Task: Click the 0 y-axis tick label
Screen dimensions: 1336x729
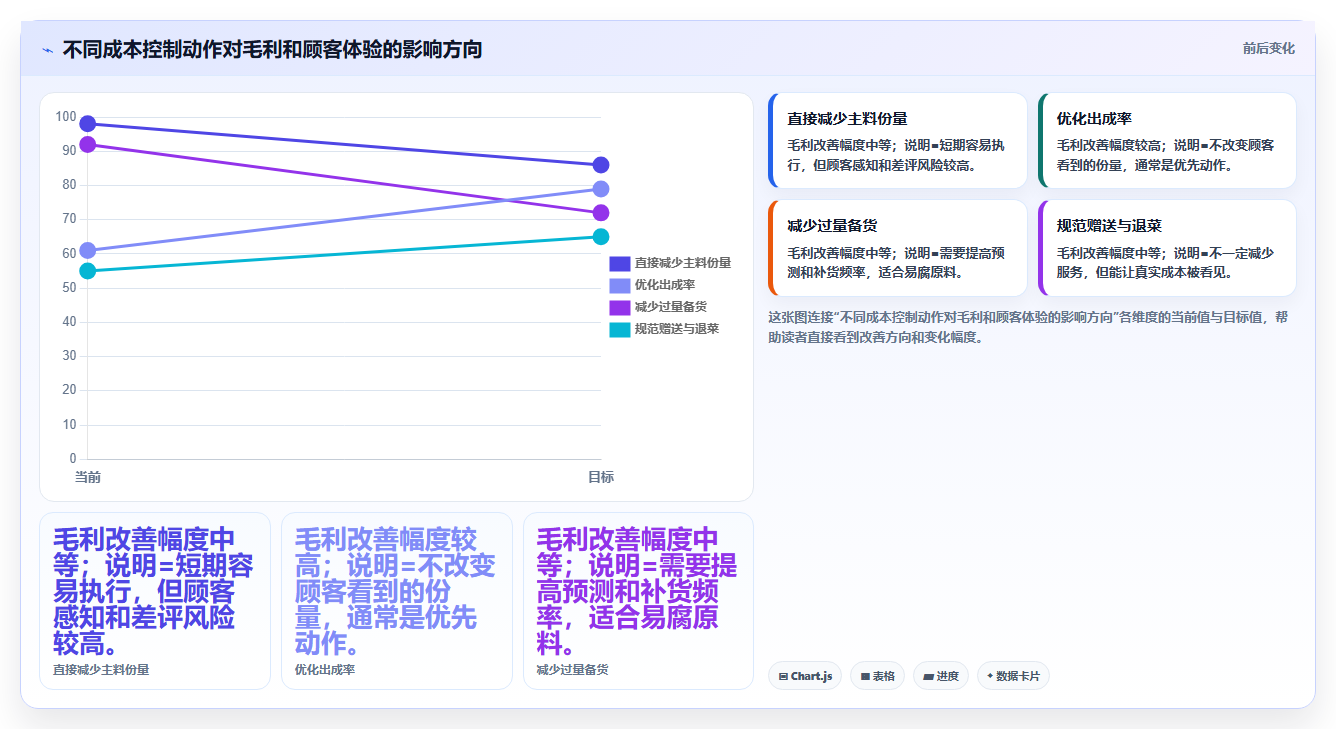Action: (x=73, y=459)
